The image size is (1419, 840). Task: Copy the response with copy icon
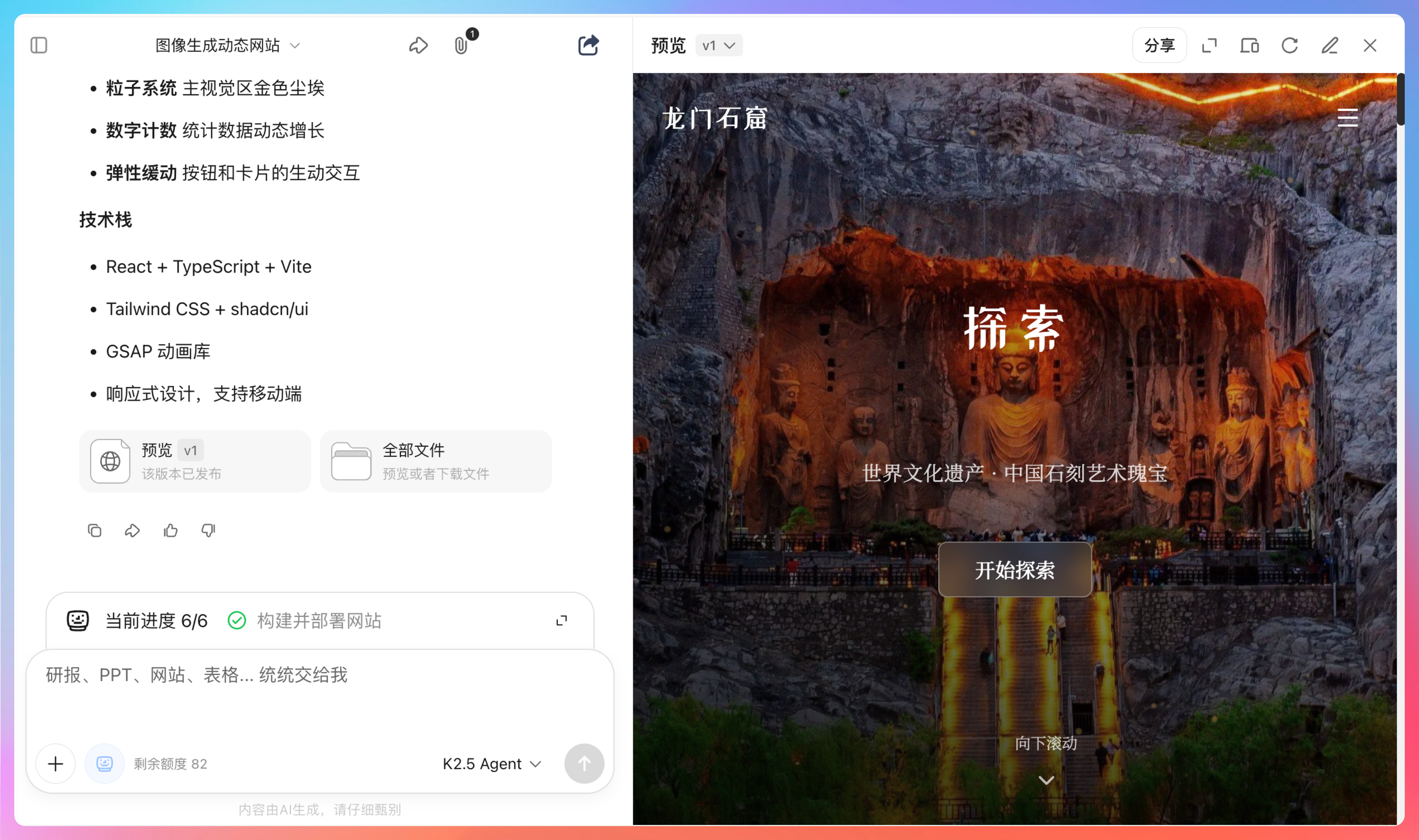pyautogui.click(x=95, y=530)
